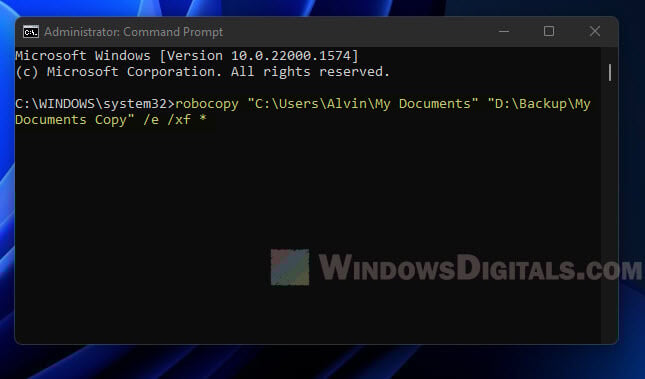The image size is (645, 379).
Task: Click the word 'robocopy' in the command
Action: coord(207,104)
